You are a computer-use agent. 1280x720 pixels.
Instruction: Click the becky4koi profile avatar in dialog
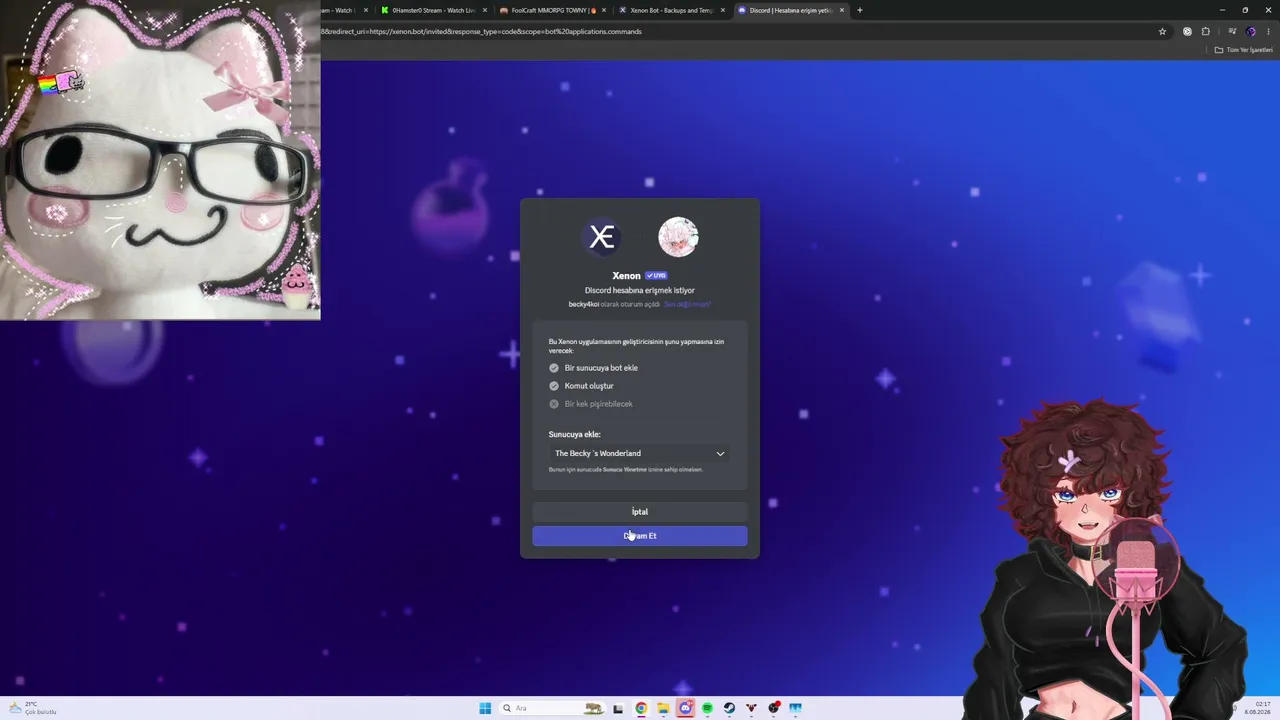(678, 237)
